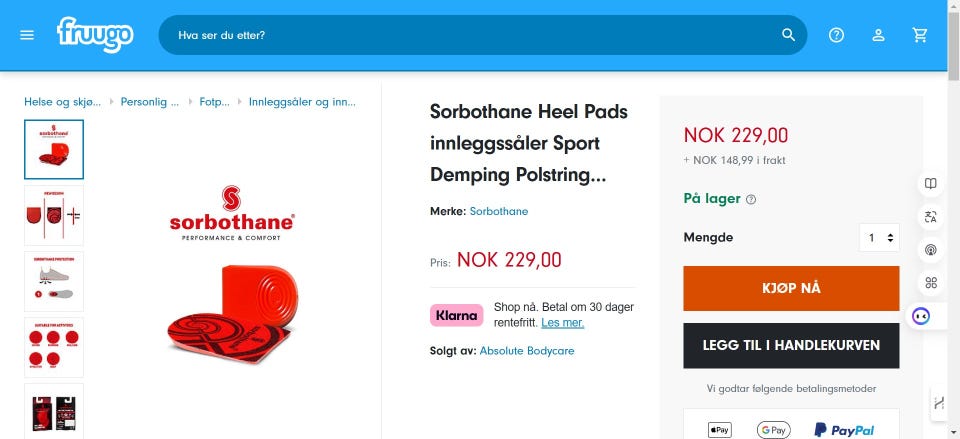Open the Absolute Bodycare seller link
Screen dimensions: 960x439
527,351
